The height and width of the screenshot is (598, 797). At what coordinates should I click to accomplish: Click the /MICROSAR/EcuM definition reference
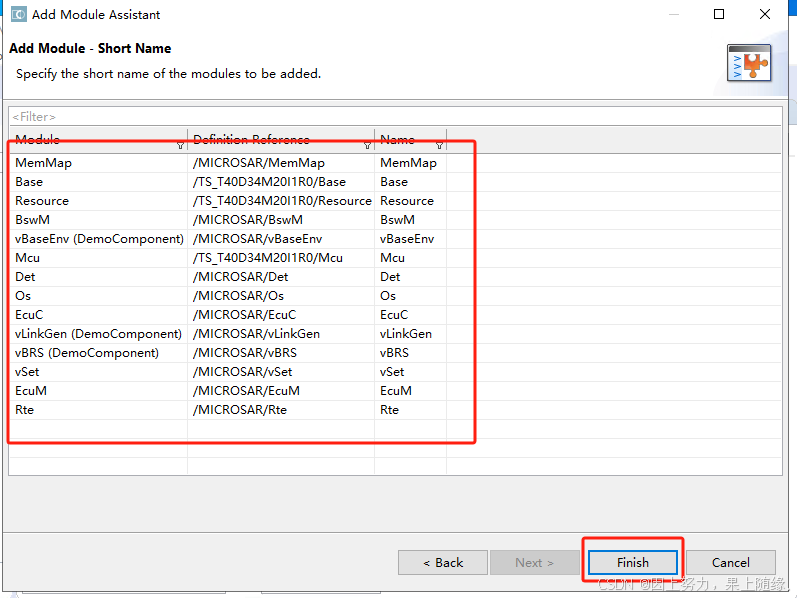pyautogui.click(x=281, y=391)
